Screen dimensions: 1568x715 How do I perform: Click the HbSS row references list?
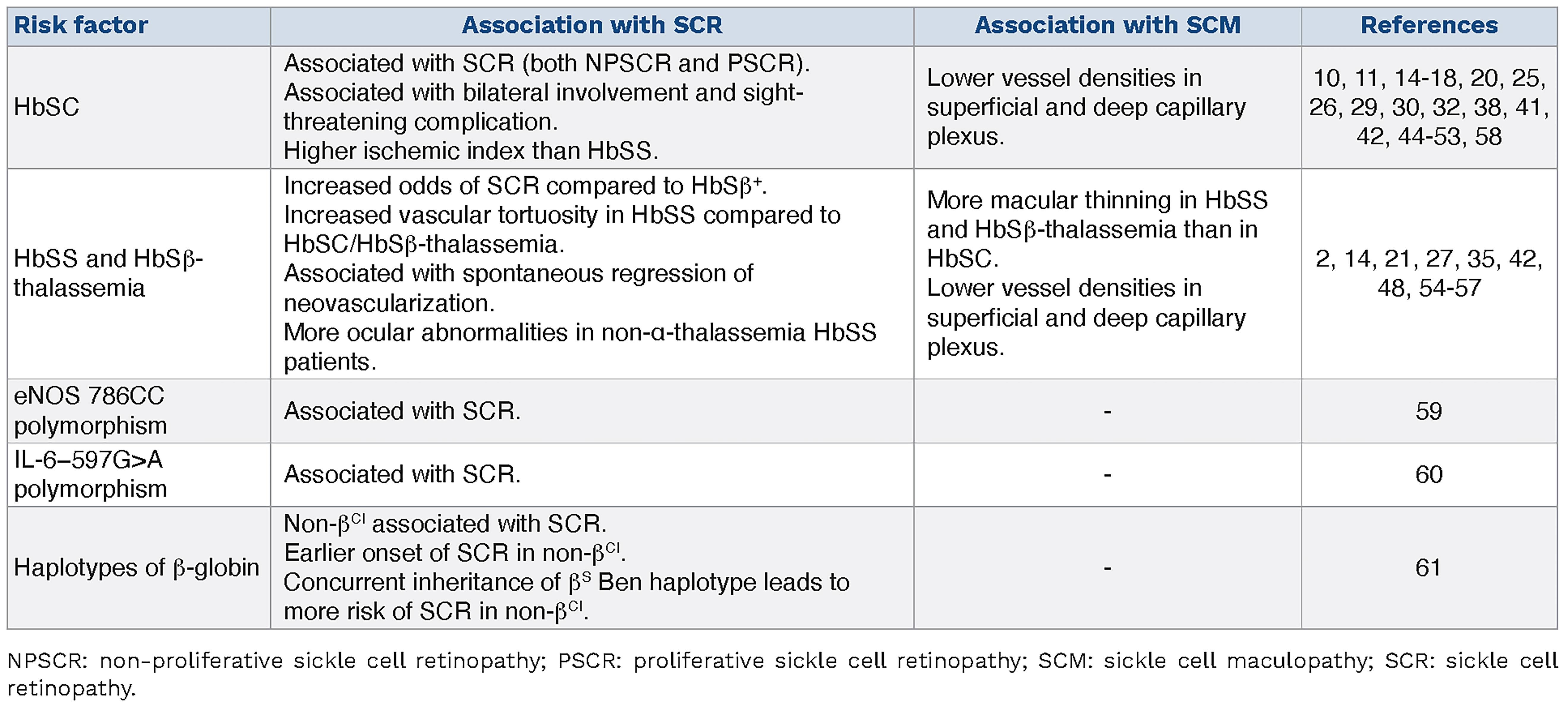pos(1429,274)
